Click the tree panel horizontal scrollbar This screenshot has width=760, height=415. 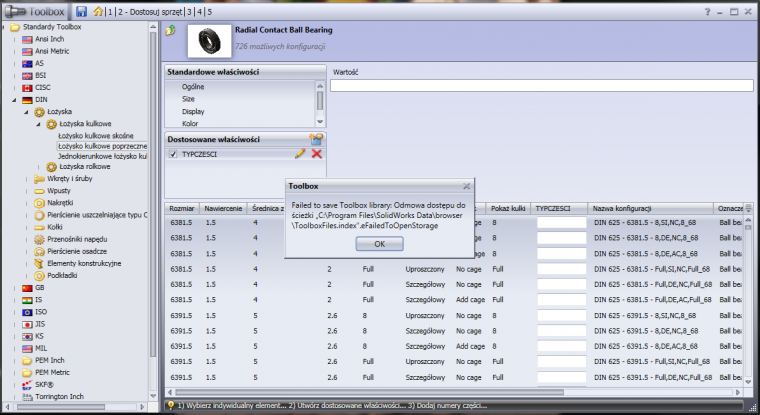pyautogui.click(x=62, y=407)
